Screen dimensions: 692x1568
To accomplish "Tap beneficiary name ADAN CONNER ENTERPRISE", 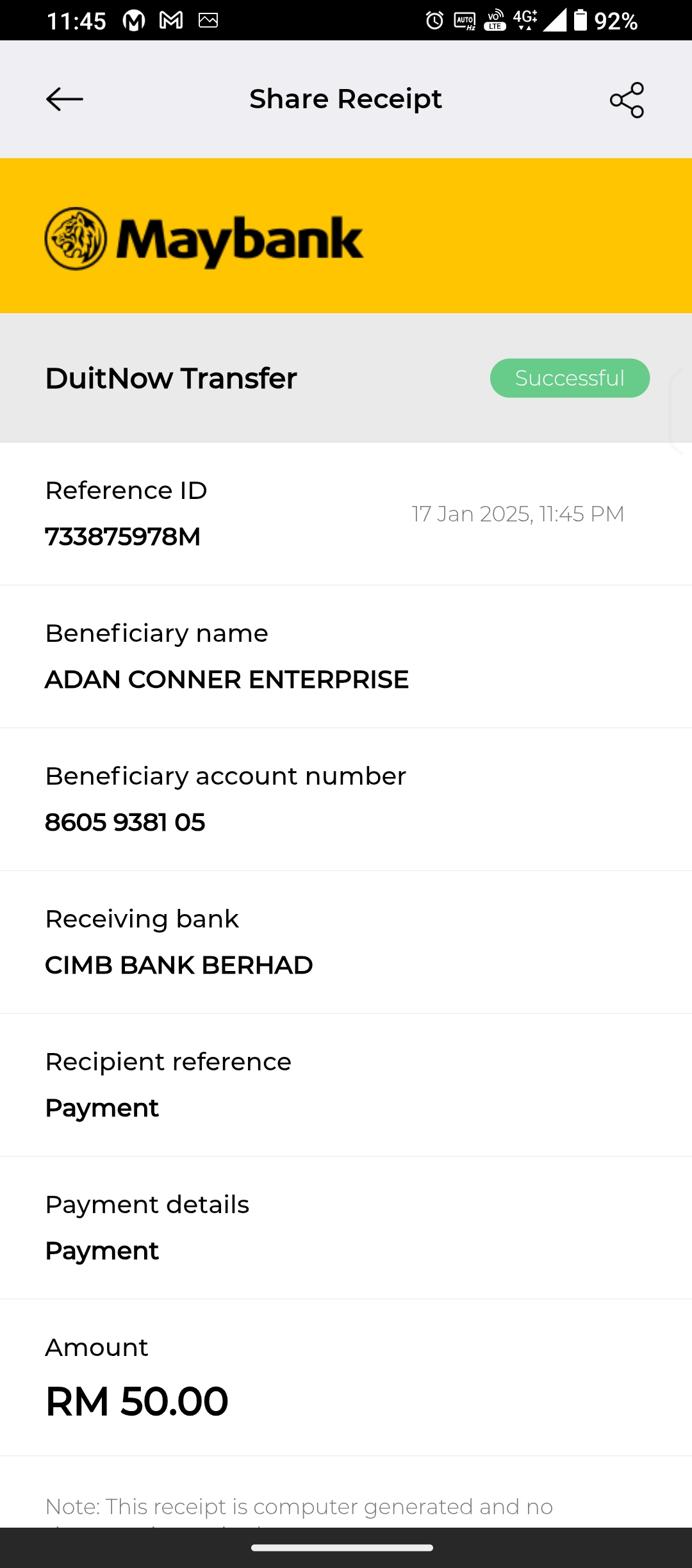I will tap(227, 680).
